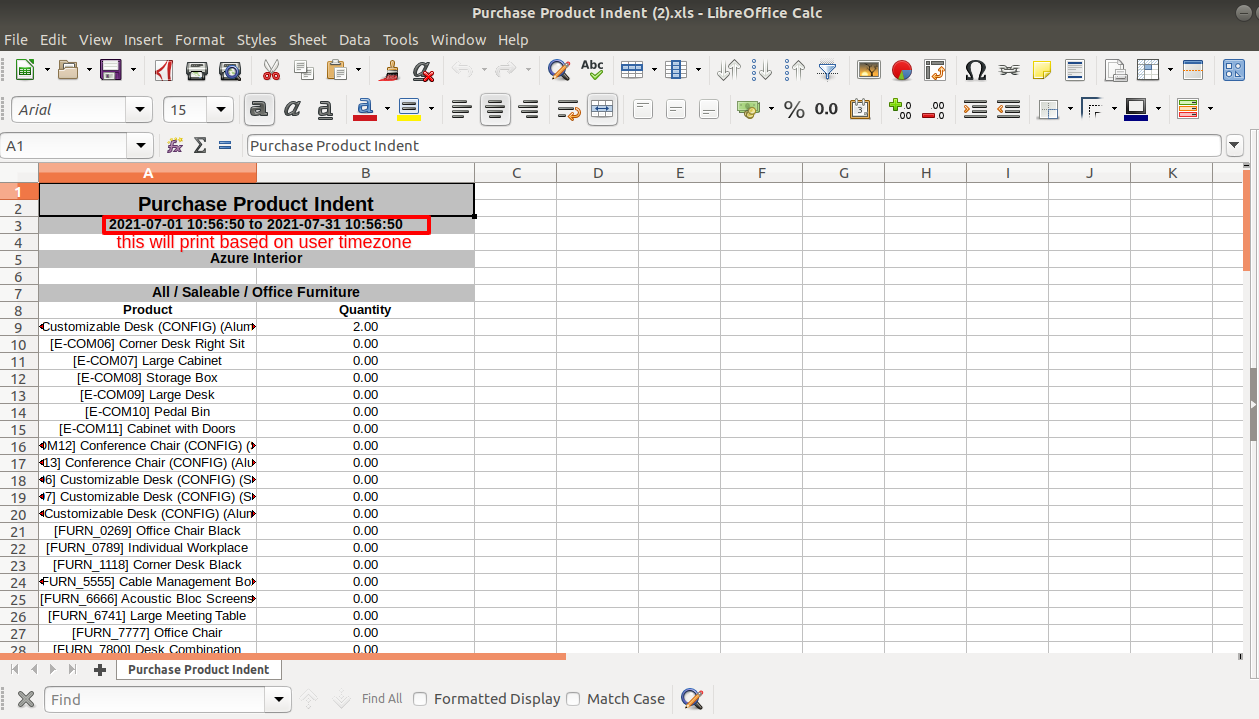Center cell text horizontally
The image size is (1259, 719).
click(x=495, y=109)
